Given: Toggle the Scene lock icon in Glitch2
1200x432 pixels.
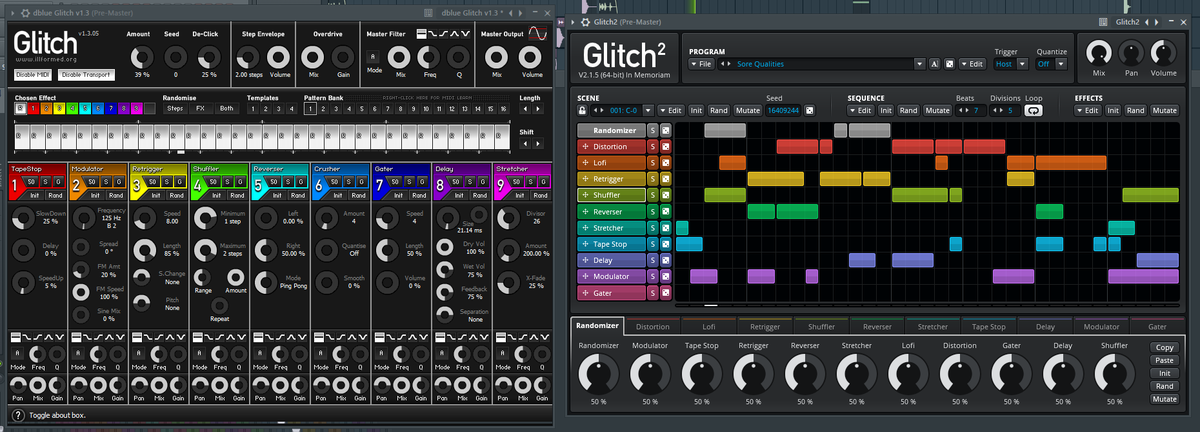Looking at the screenshot, I should [x=583, y=110].
